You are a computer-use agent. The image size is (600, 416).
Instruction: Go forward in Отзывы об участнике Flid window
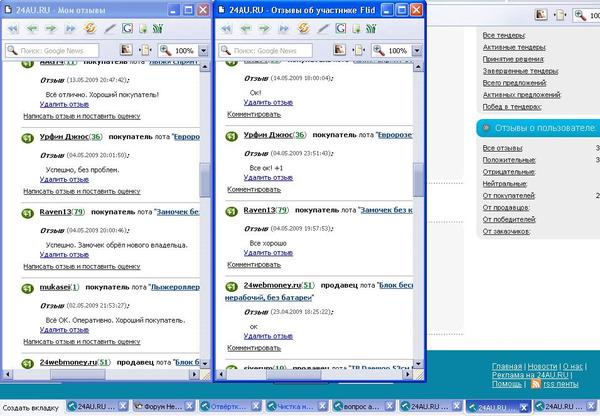click(x=264, y=29)
